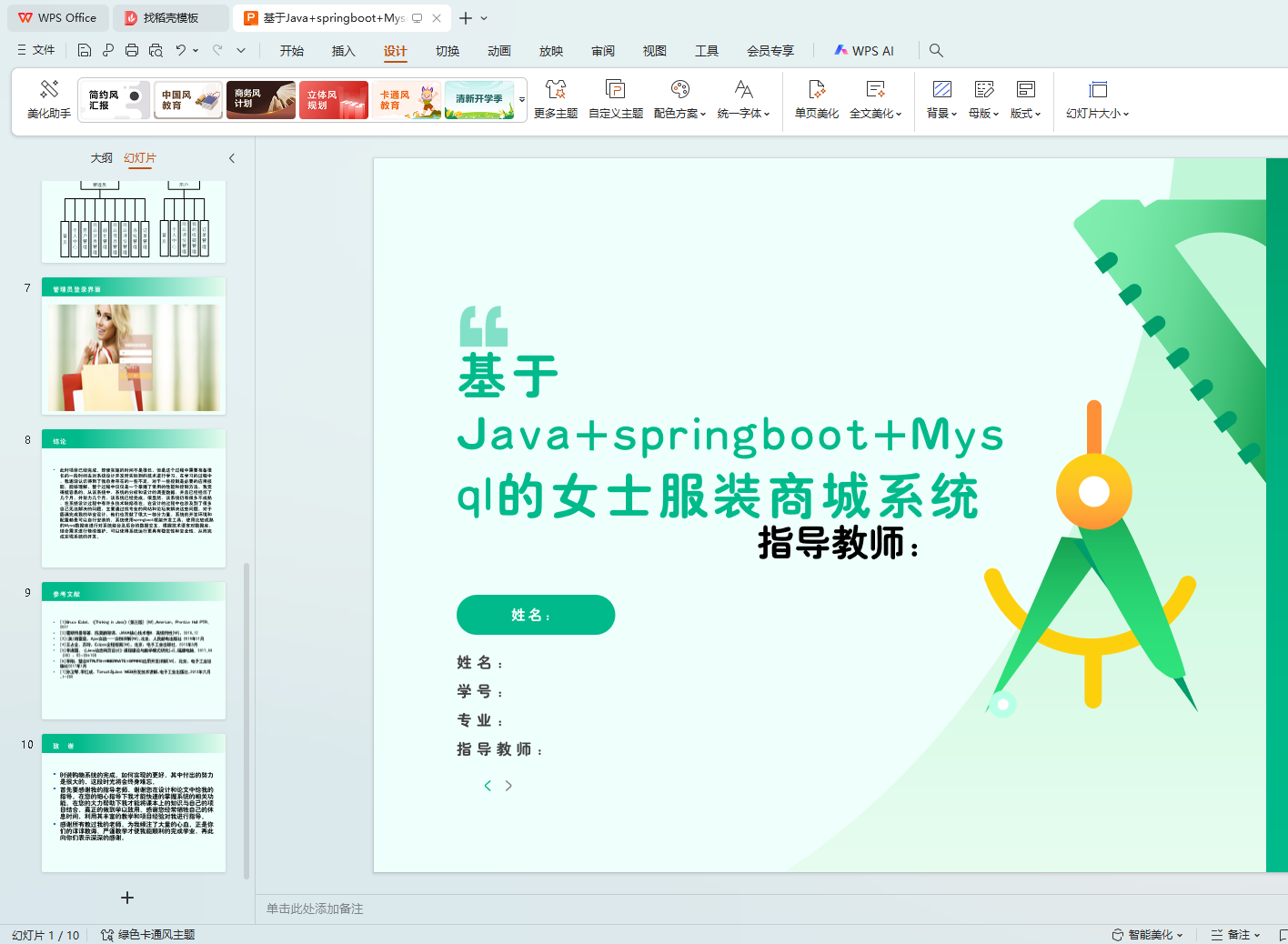Switch to the 插入 ribbon tab
Screen dimensions: 1288x944
(x=344, y=51)
